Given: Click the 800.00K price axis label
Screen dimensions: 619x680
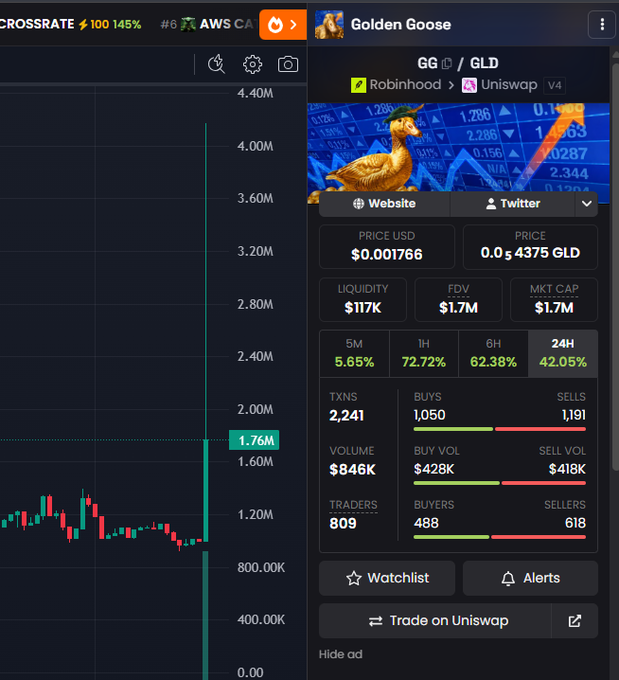Looking at the screenshot, I should (261, 567).
